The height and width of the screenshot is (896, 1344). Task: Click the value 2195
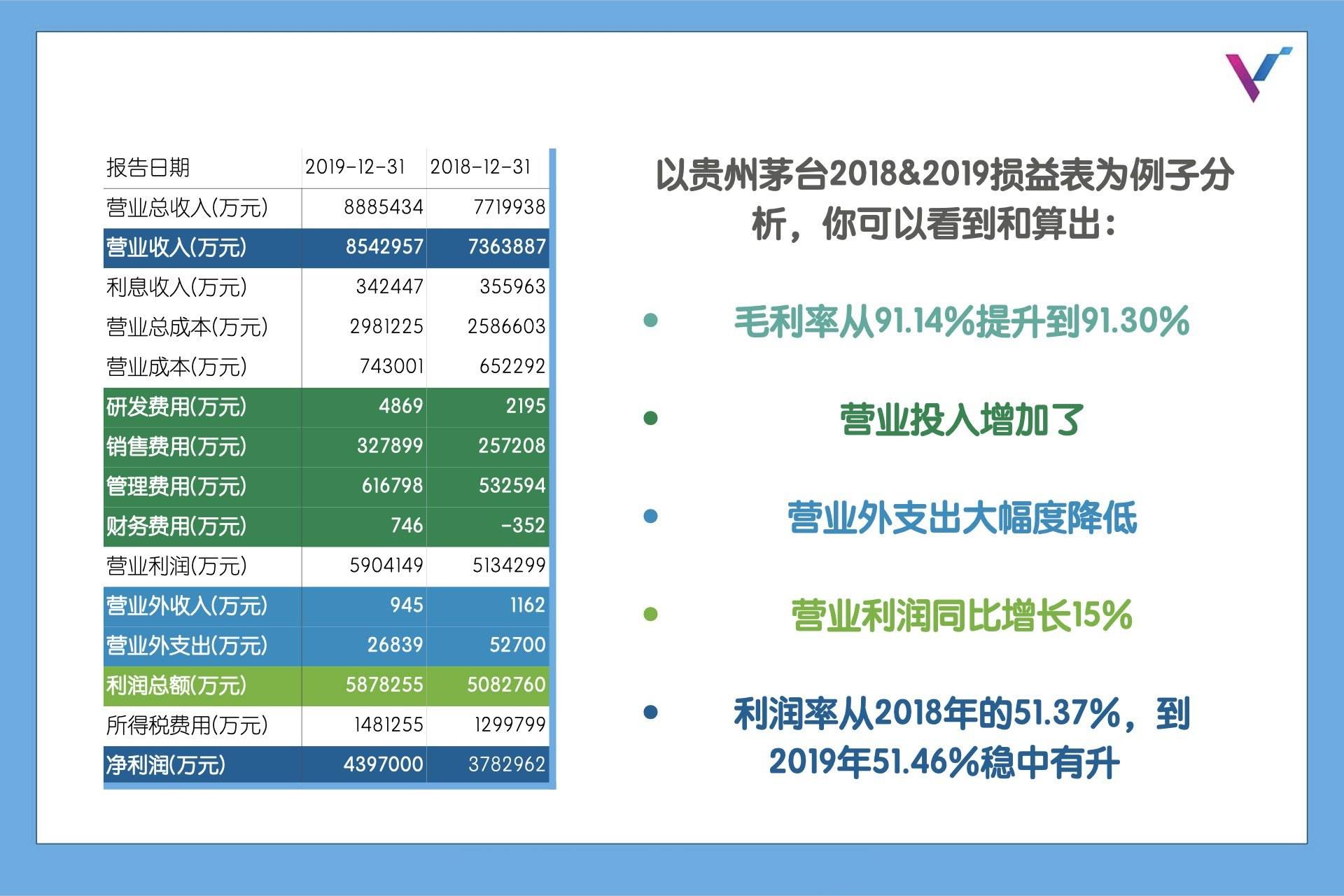pyautogui.click(x=526, y=406)
